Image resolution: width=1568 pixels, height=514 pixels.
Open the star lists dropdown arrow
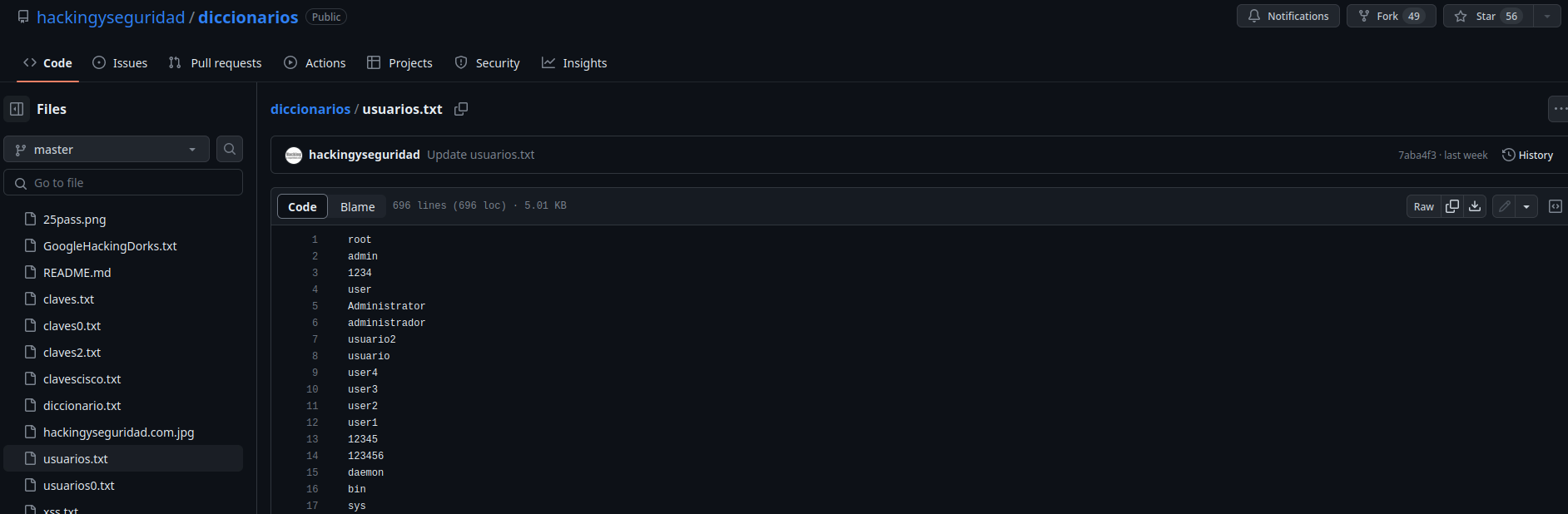point(1547,16)
